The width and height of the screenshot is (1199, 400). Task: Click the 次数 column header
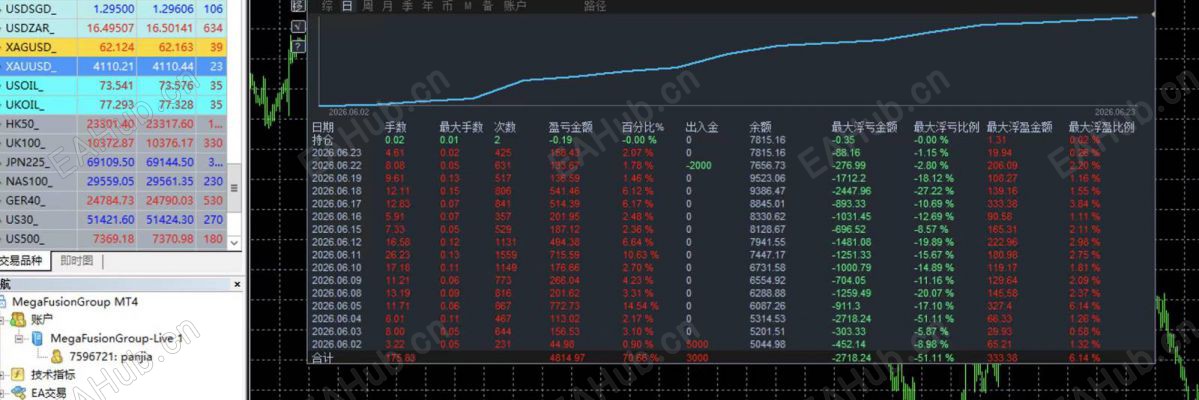click(x=505, y=128)
